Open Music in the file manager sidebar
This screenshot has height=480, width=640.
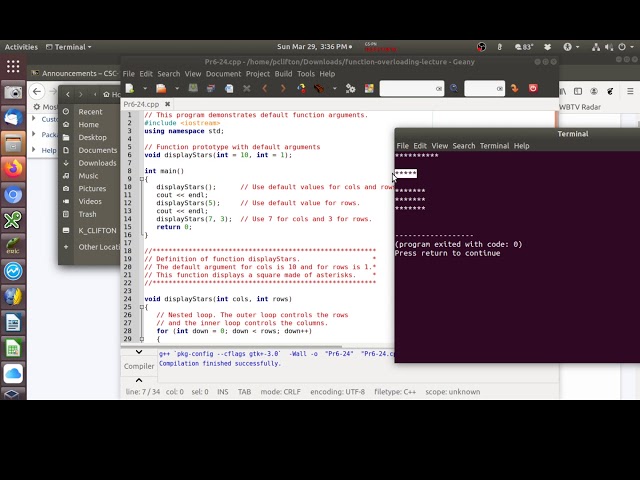(x=88, y=176)
